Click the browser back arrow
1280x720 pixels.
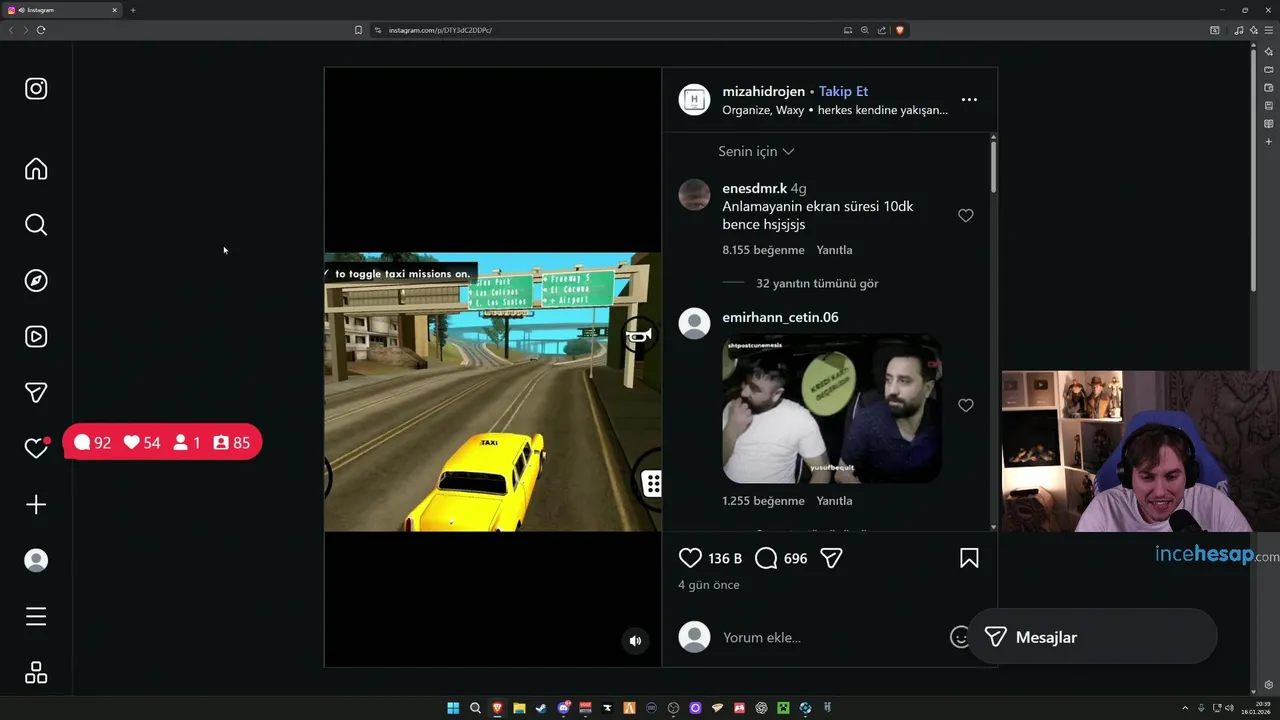pos(11,30)
